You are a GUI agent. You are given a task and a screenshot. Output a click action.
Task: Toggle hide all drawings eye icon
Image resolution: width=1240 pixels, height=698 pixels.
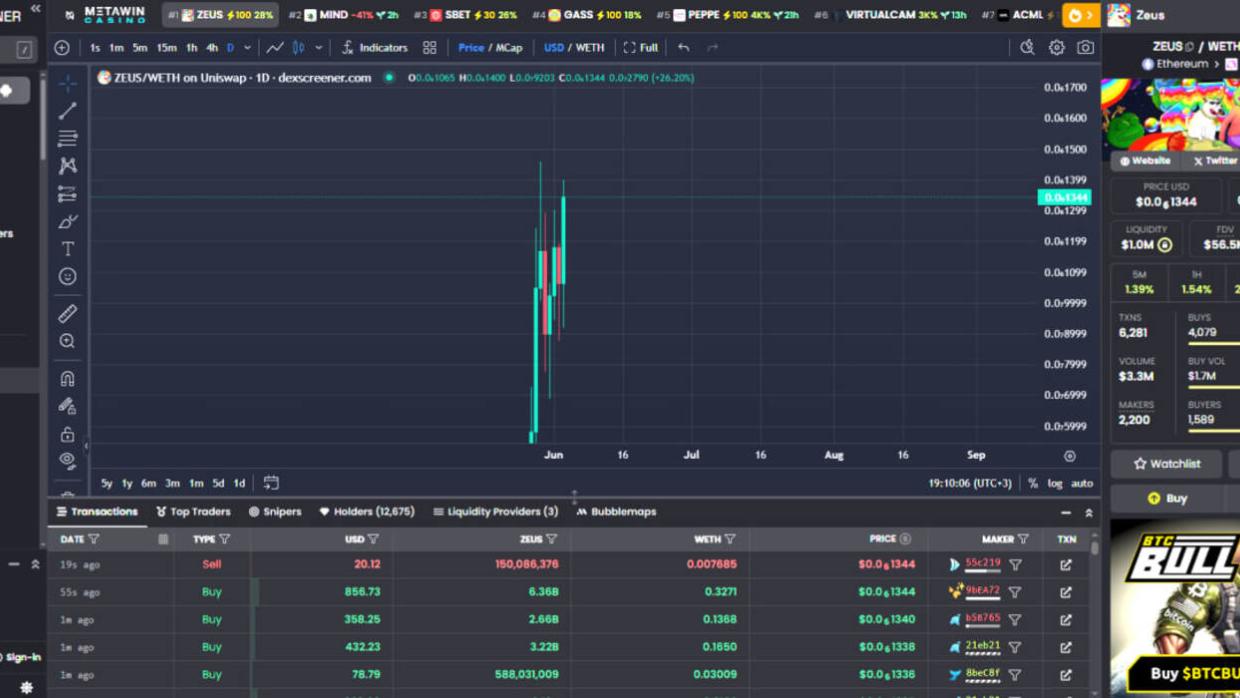pos(67,461)
